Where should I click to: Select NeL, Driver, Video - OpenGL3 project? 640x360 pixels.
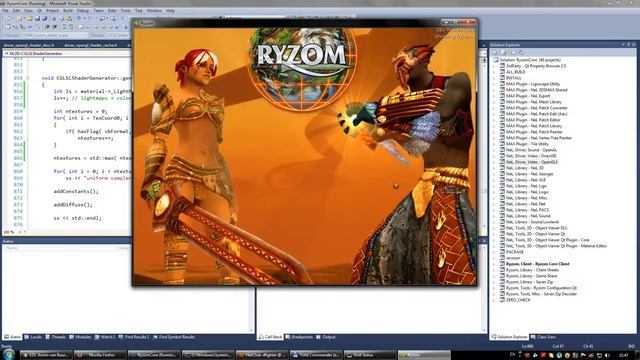pos(531,162)
